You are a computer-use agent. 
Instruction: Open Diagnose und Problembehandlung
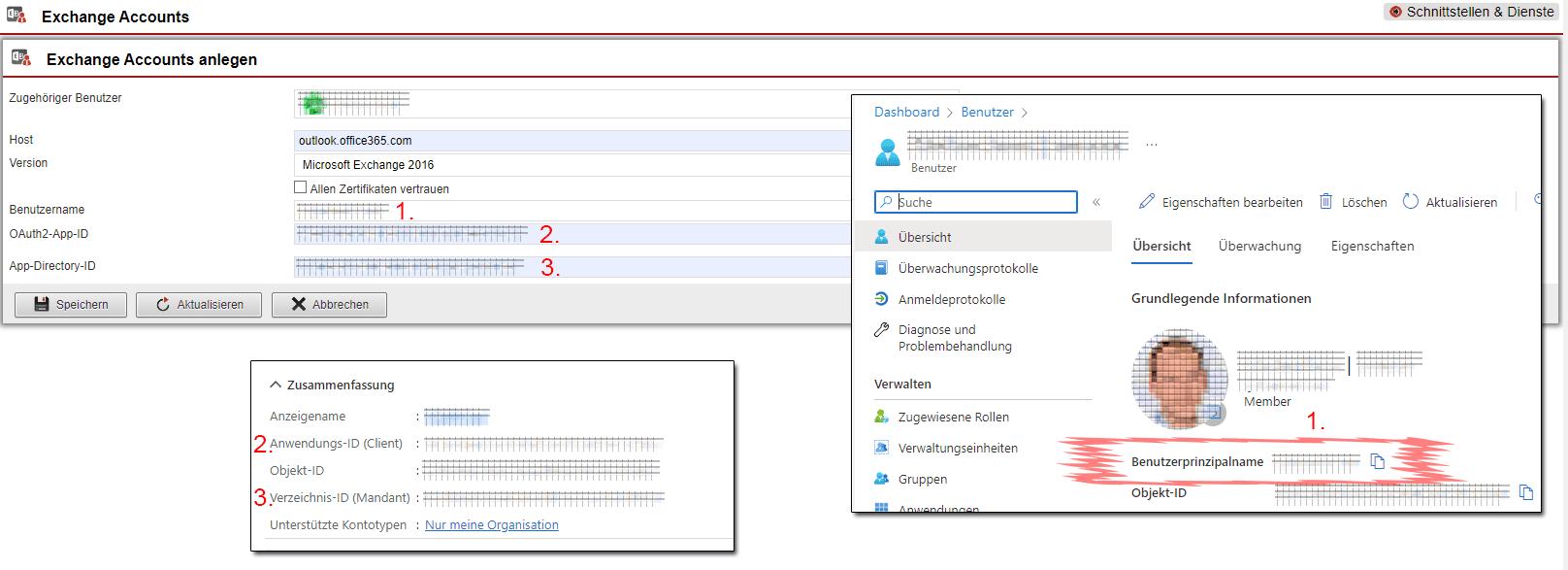[954, 338]
